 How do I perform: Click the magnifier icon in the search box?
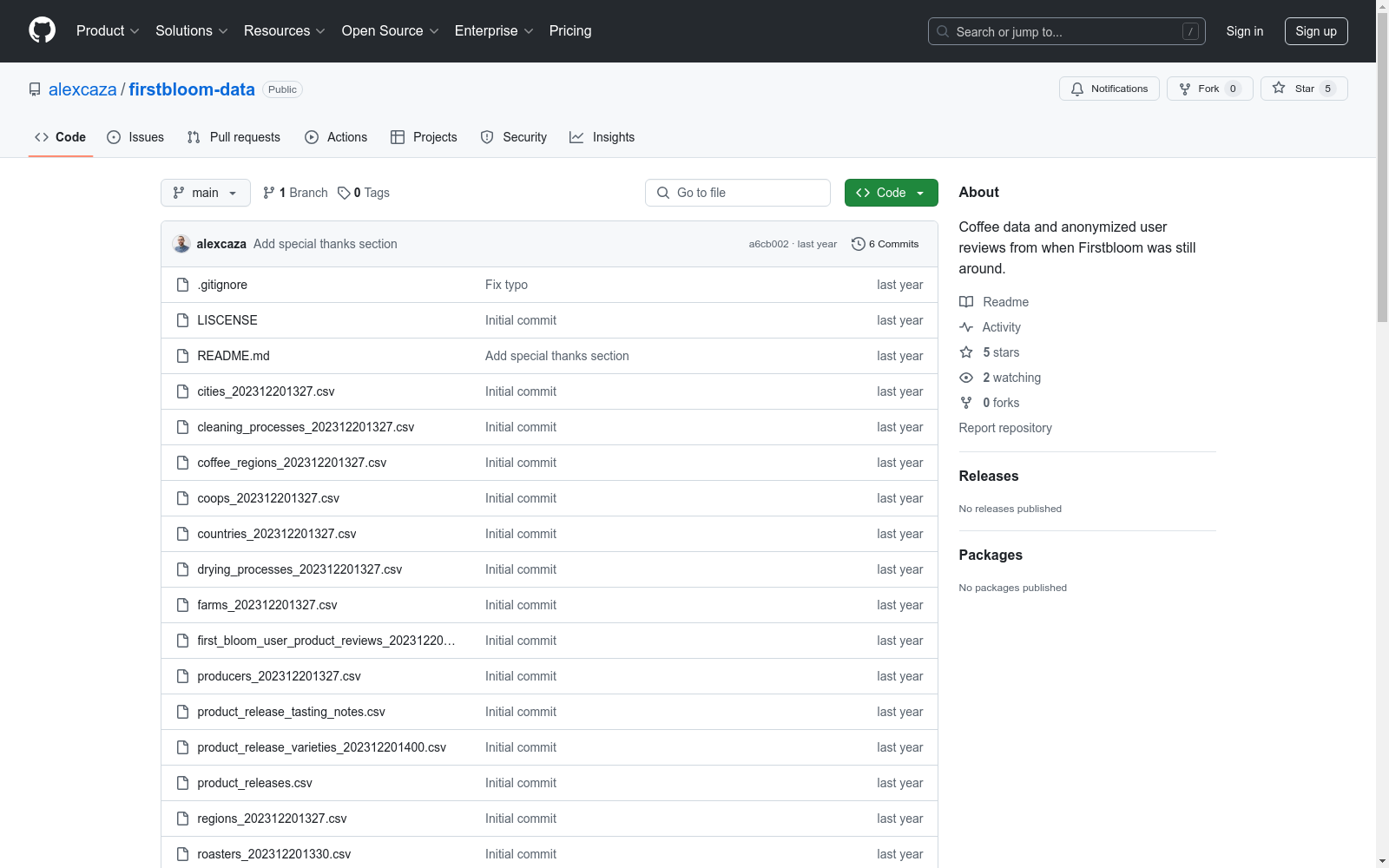[x=943, y=31]
